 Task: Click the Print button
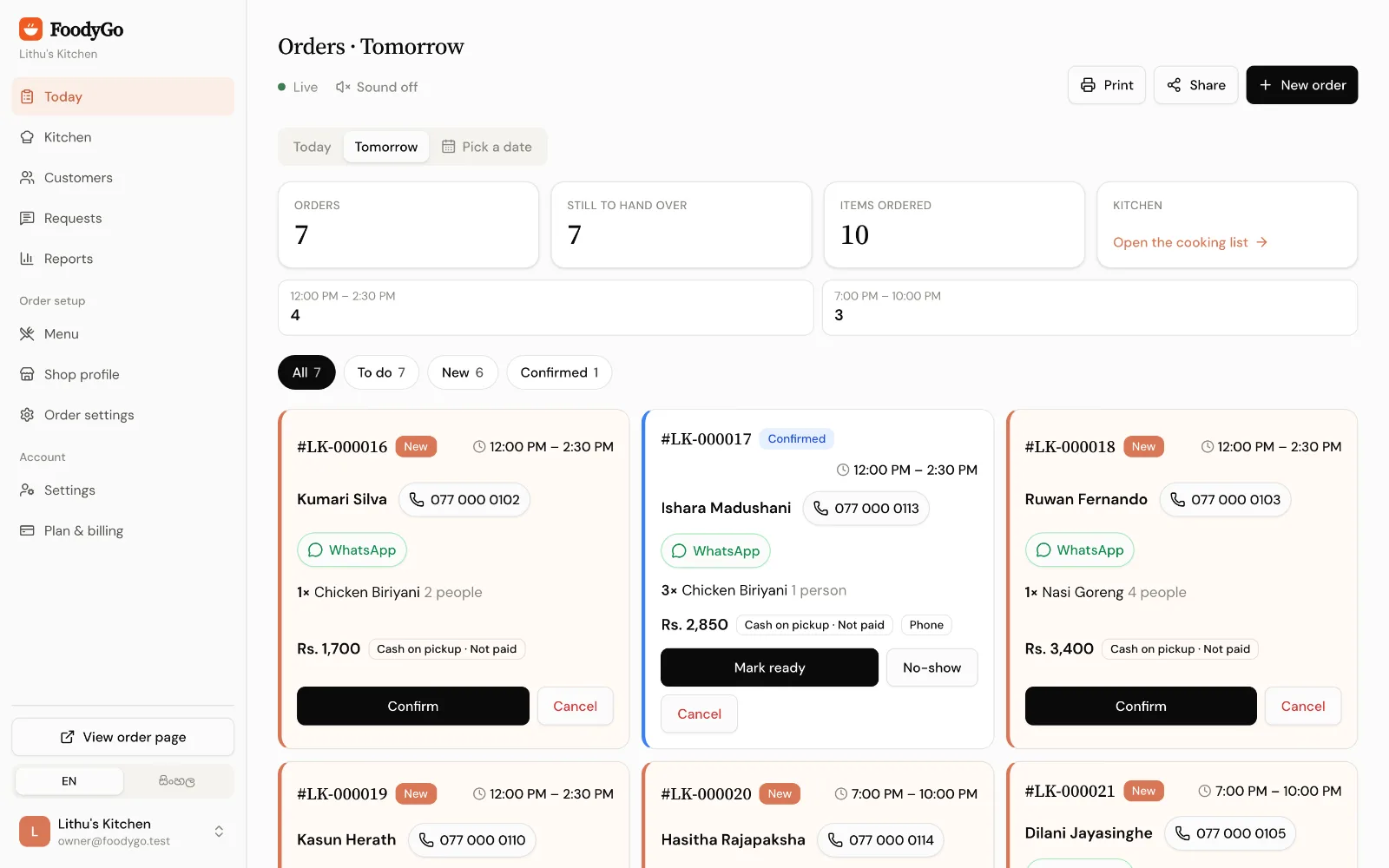(x=1107, y=85)
